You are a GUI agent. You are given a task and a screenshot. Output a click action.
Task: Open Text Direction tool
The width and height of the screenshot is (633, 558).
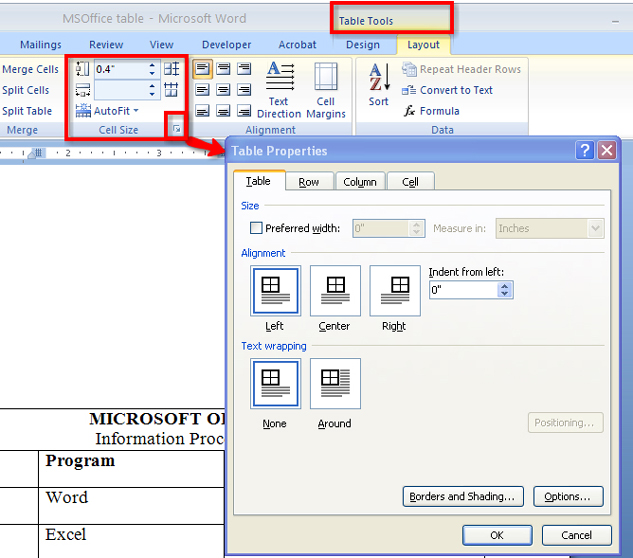tap(279, 90)
